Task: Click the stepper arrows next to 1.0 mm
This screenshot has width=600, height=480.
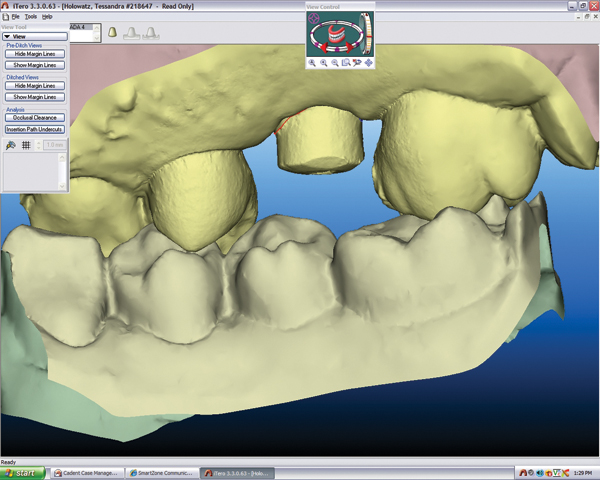Action: [40, 145]
